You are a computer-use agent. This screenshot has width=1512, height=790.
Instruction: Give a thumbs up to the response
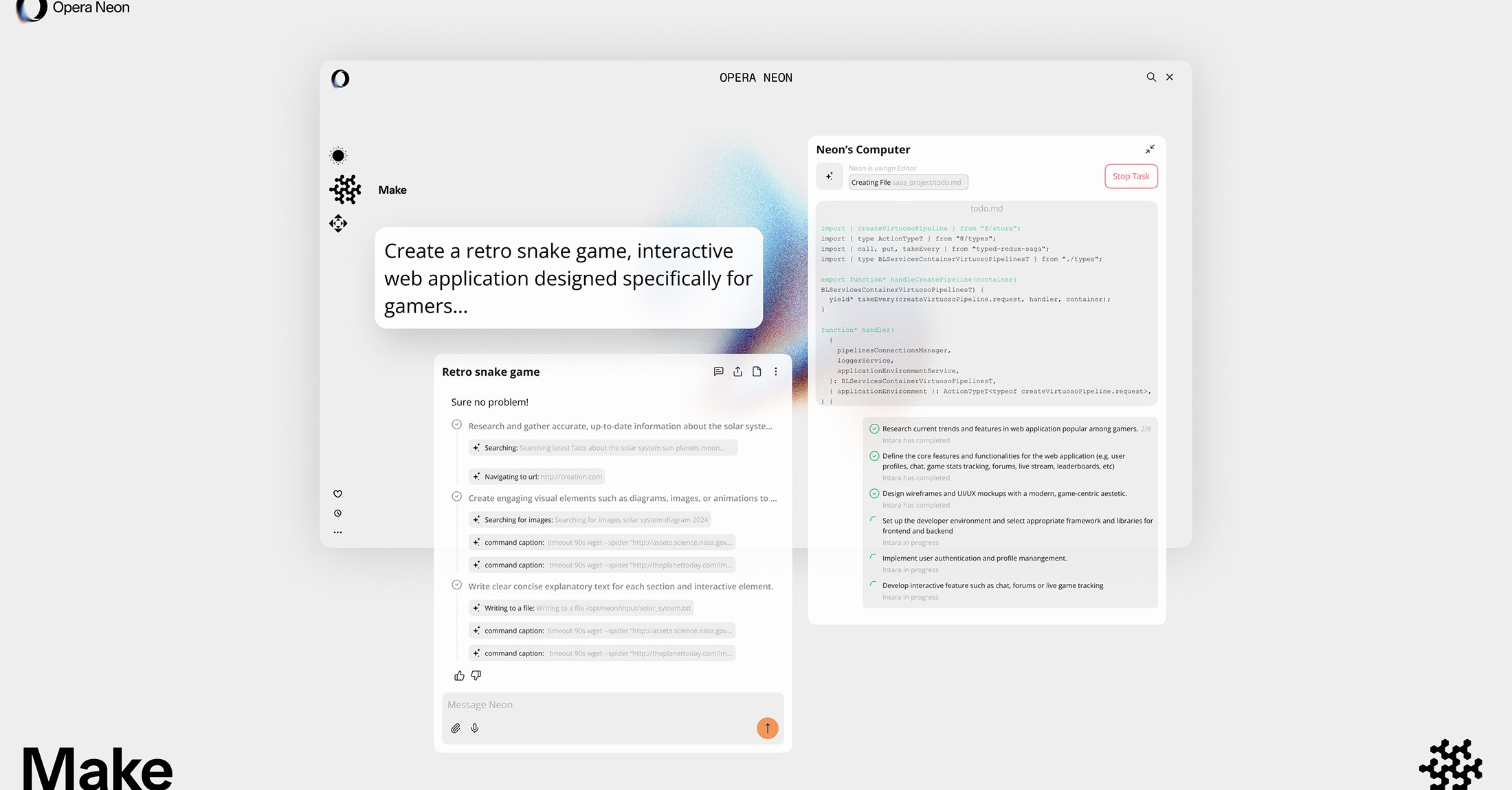point(459,676)
